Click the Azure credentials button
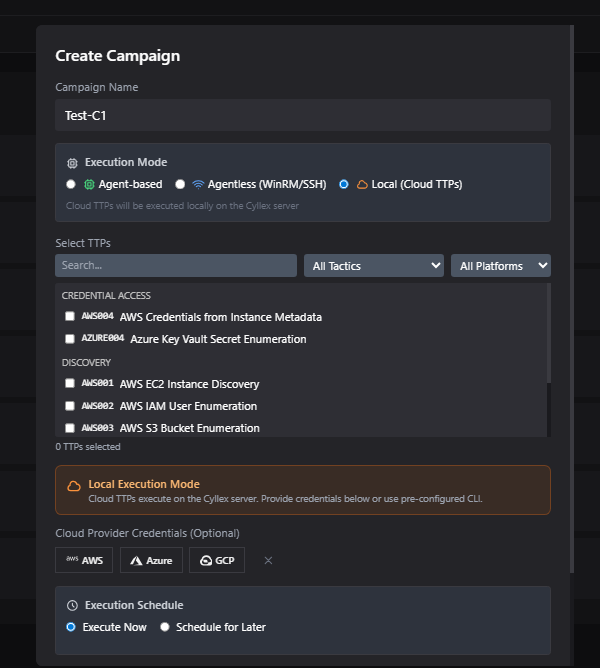Viewport: 600px width, 668px height. (x=151, y=560)
